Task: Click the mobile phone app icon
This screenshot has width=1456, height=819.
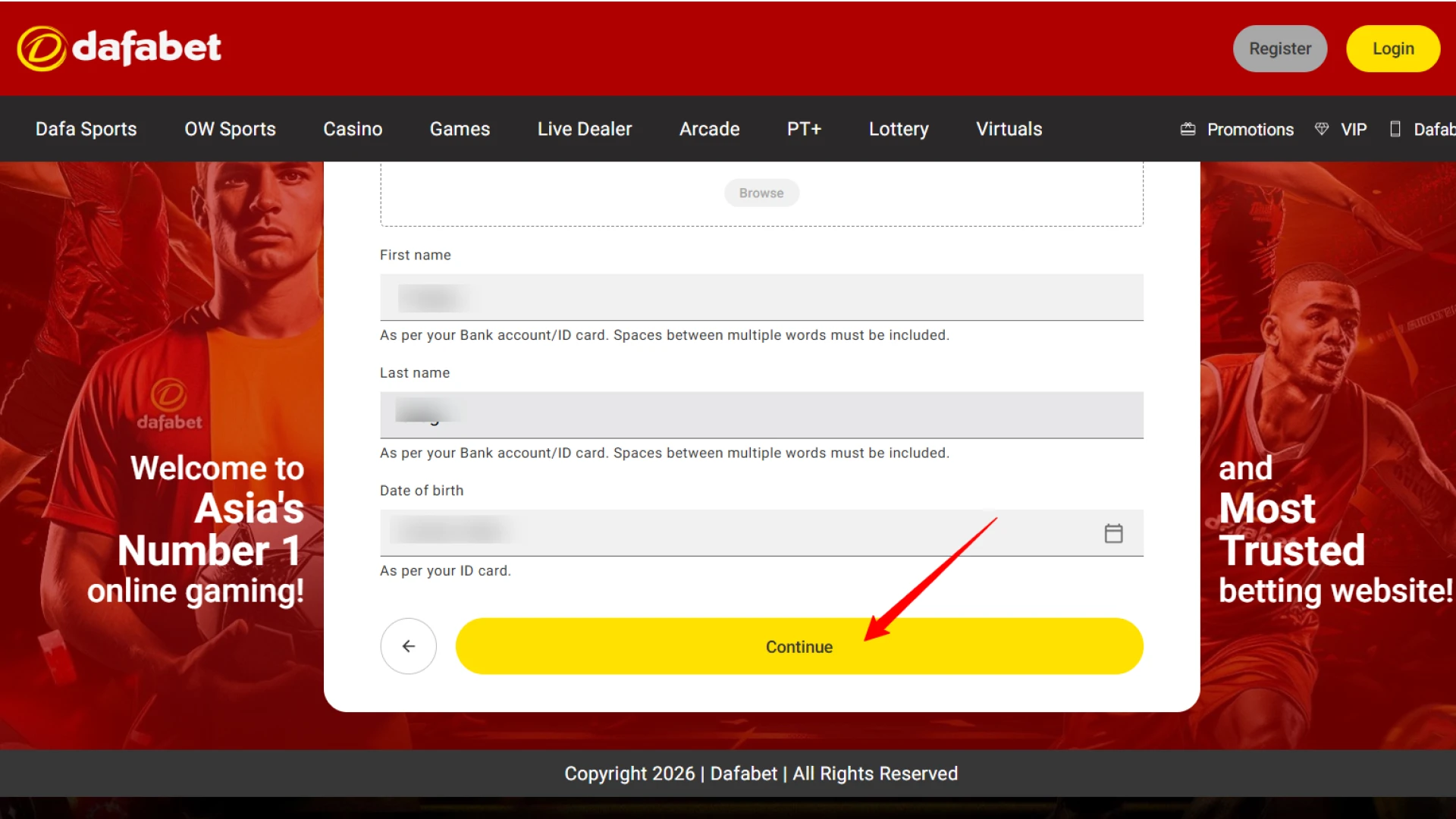Action: tap(1395, 129)
